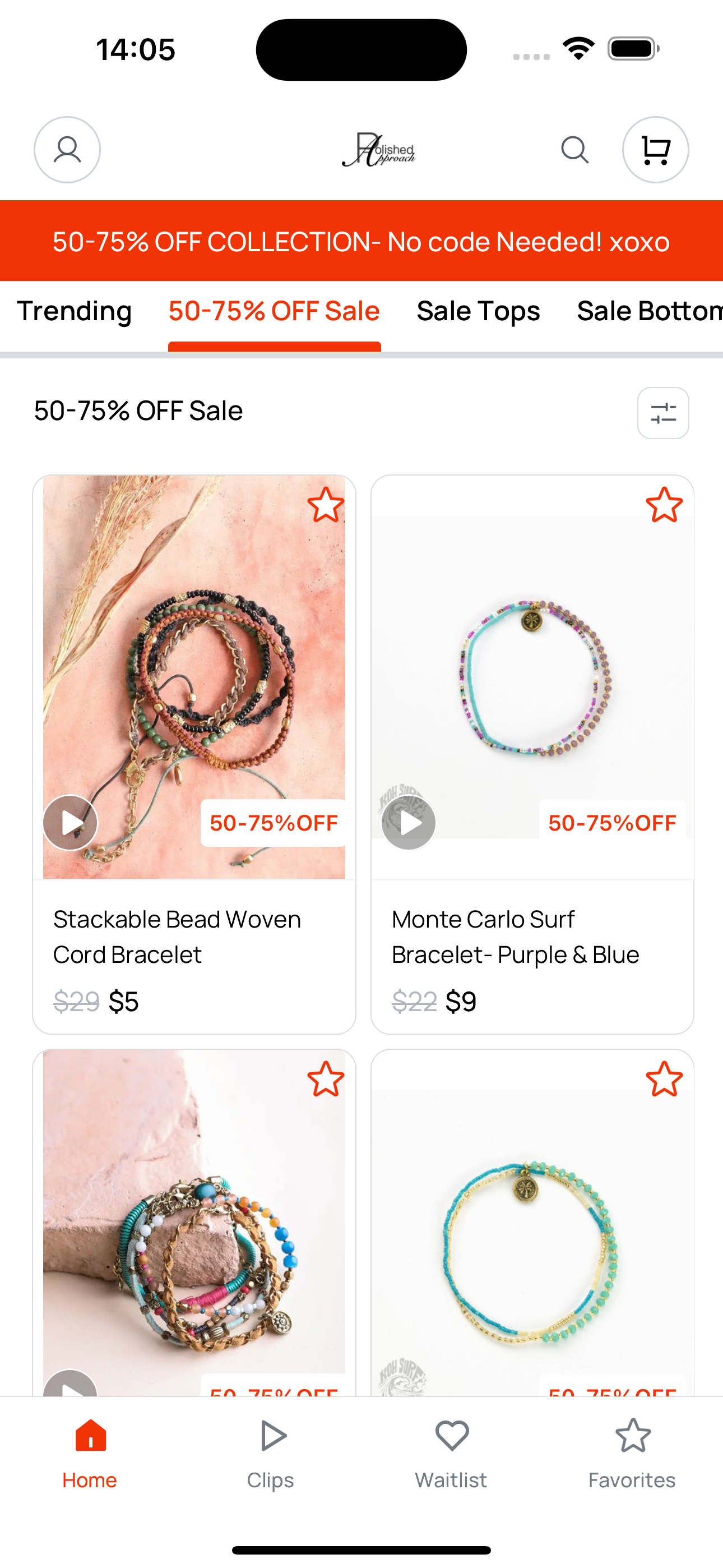
Task: Open Monte Carlo Surf Bracelet product title
Action: (x=515, y=937)
